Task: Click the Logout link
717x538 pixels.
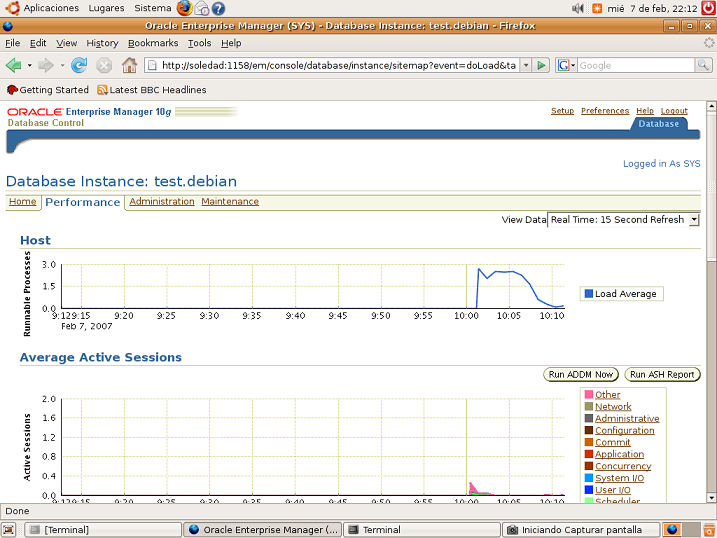Action: (x=674, y=111)
